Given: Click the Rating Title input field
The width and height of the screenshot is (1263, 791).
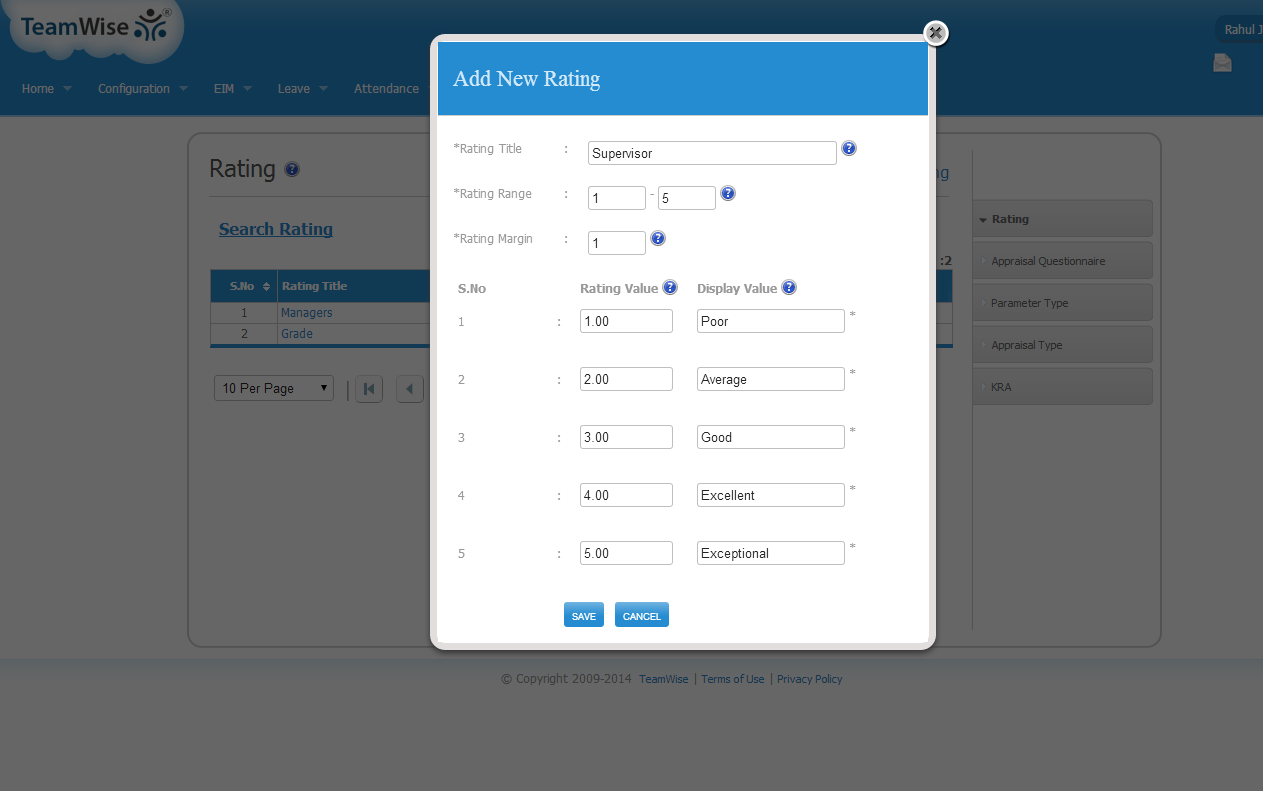Looking at the screenshot, I should [712, 153].
